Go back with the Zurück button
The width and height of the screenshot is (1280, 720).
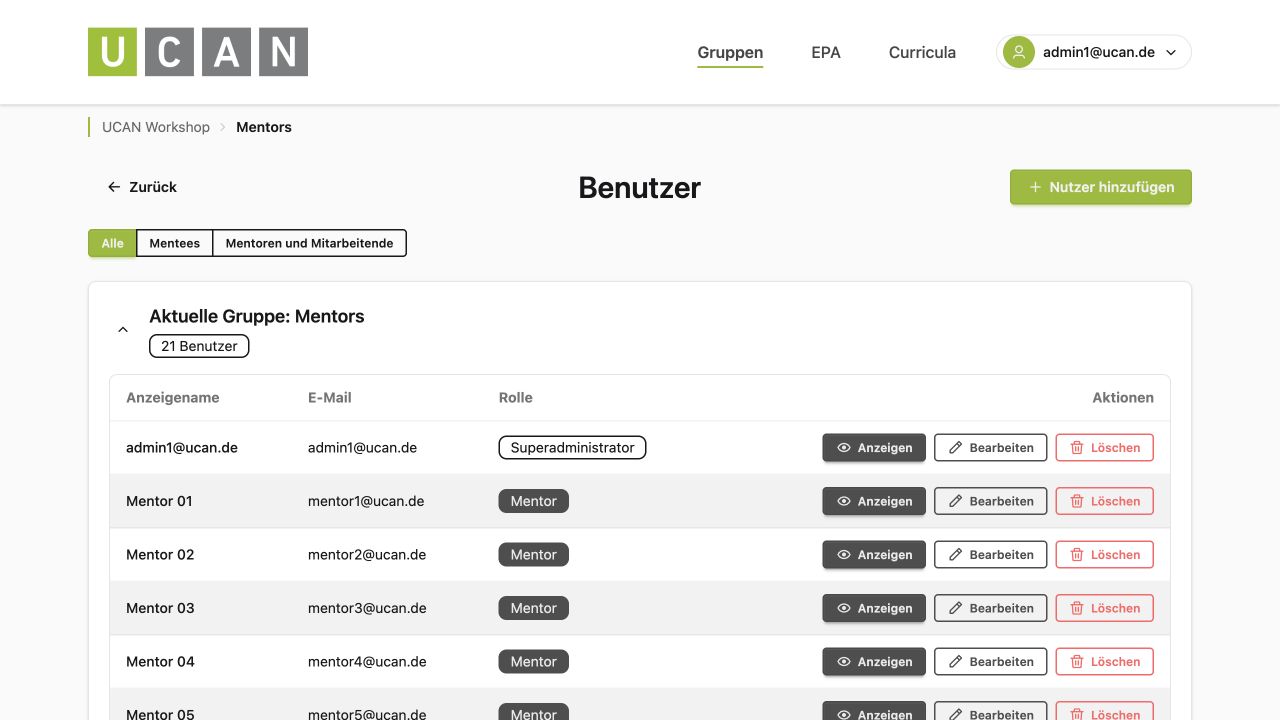(x=143, y=187)
